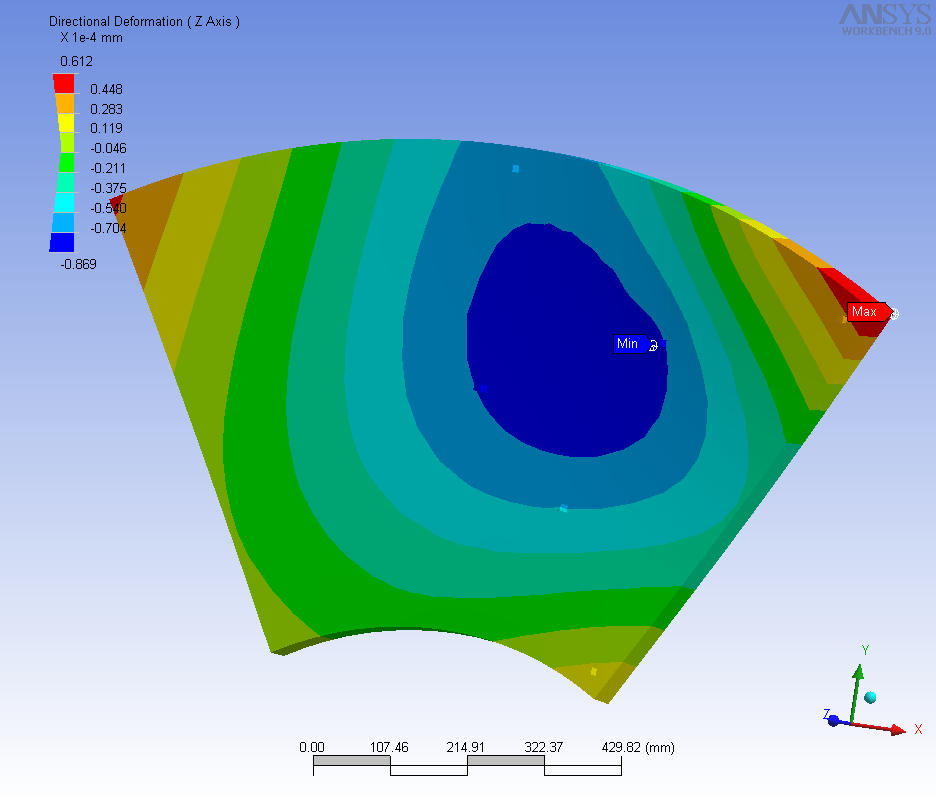Click the blue probe marker left of blue region
Screen dimensions: 936x800
point(483,389)
